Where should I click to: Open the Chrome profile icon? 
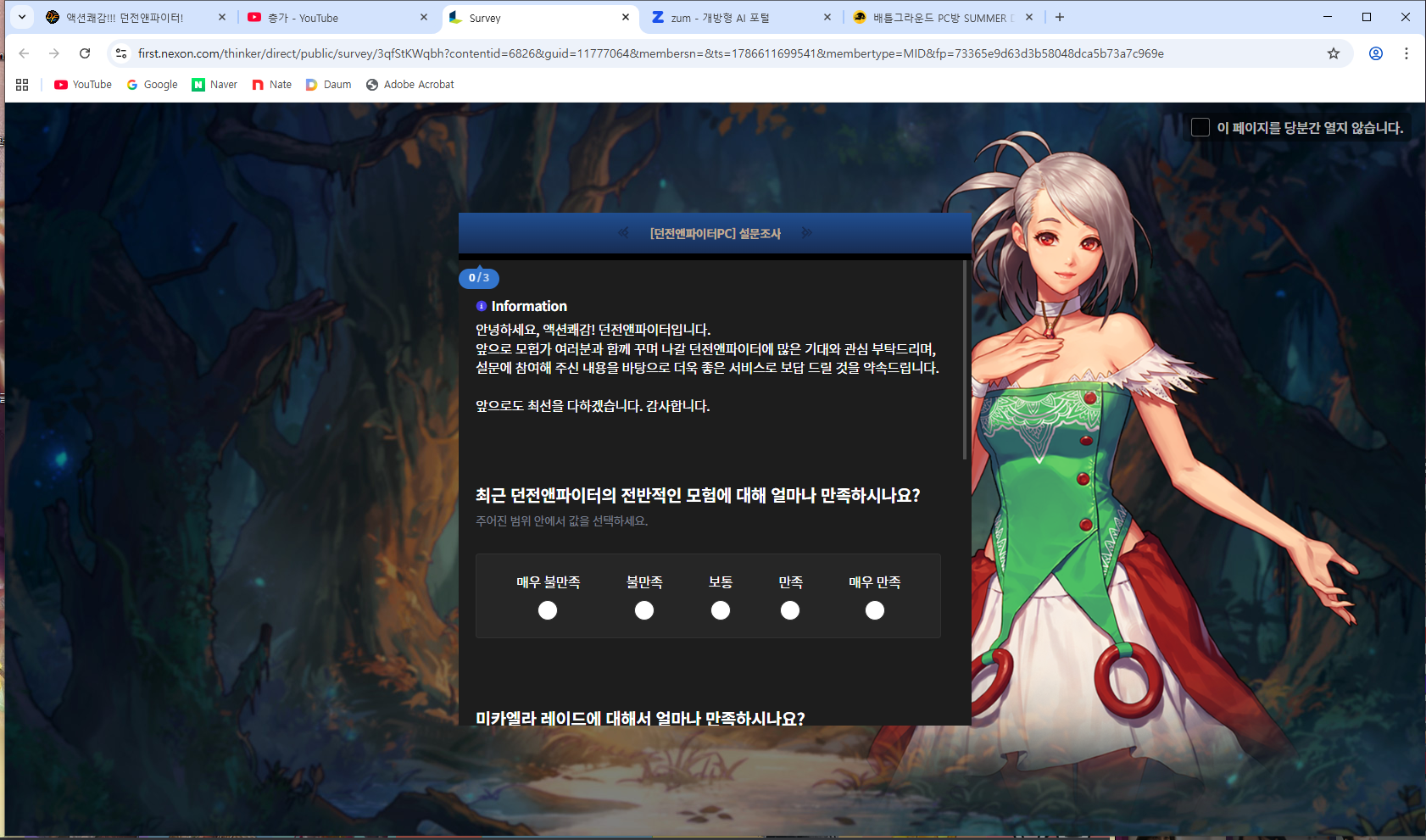coord(1376,53)
